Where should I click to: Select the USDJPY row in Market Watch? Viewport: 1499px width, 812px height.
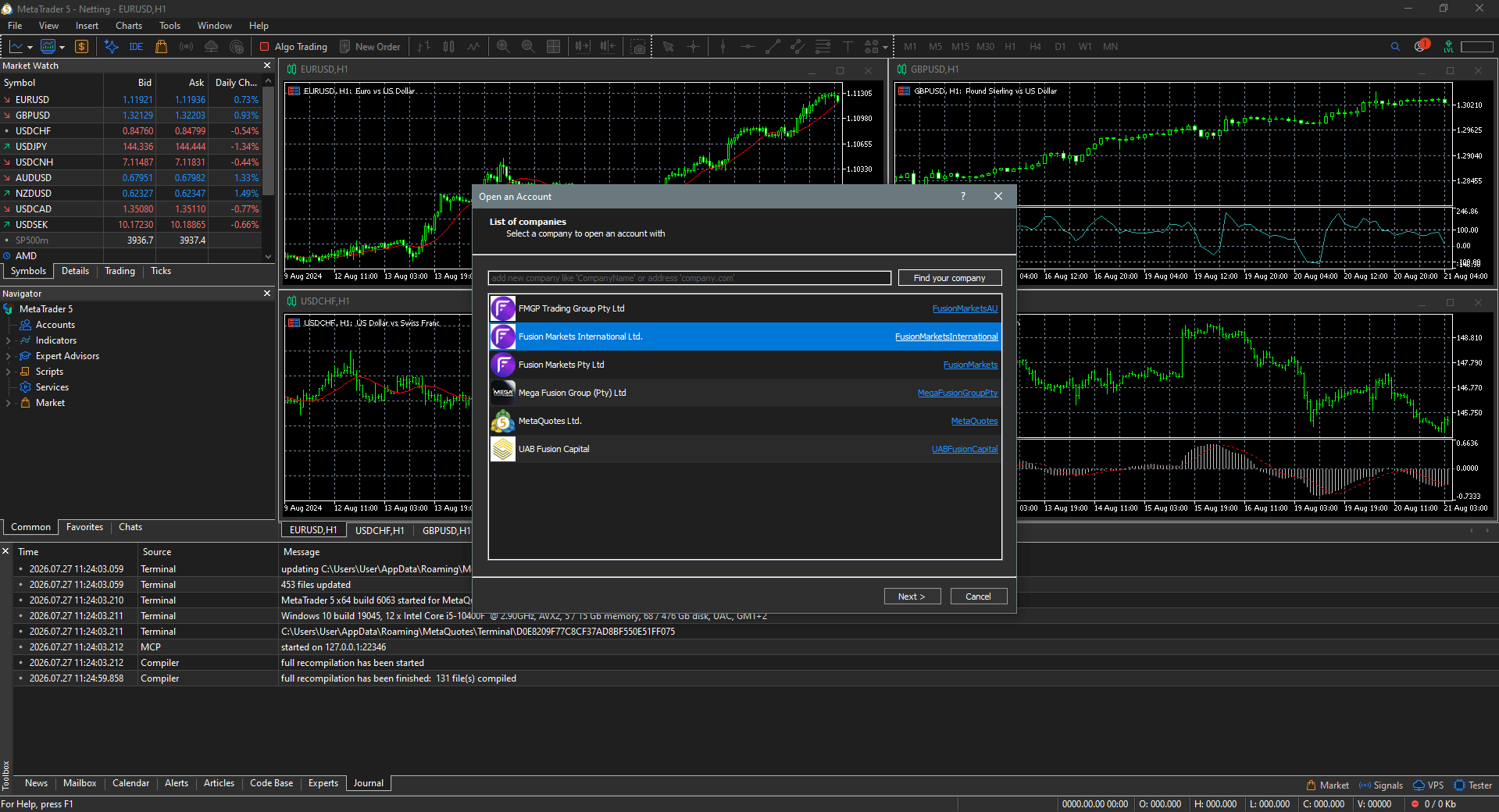coord(130,147)
